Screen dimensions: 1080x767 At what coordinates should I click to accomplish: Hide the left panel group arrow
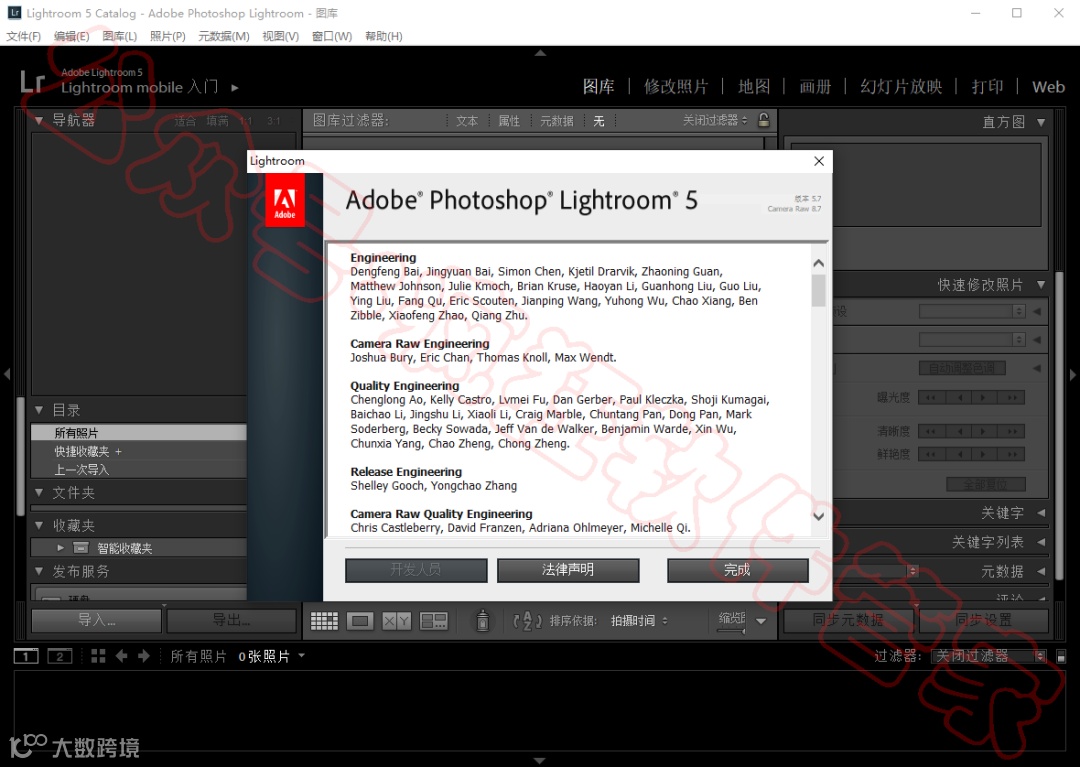click(7, 375)
